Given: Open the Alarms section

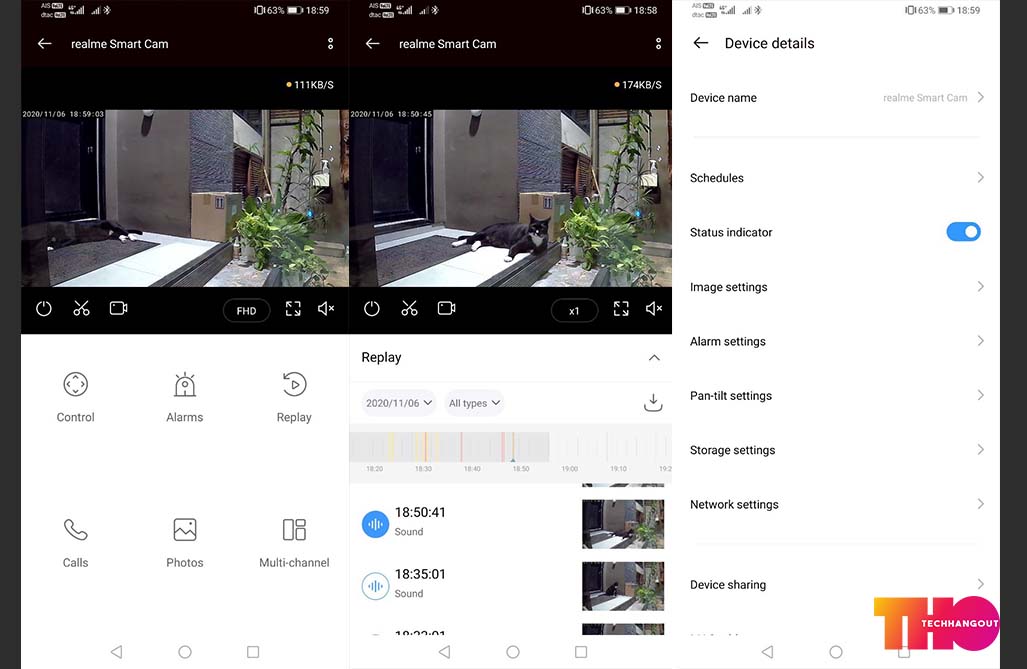Looking at the screenshot, I should point(185,398).
